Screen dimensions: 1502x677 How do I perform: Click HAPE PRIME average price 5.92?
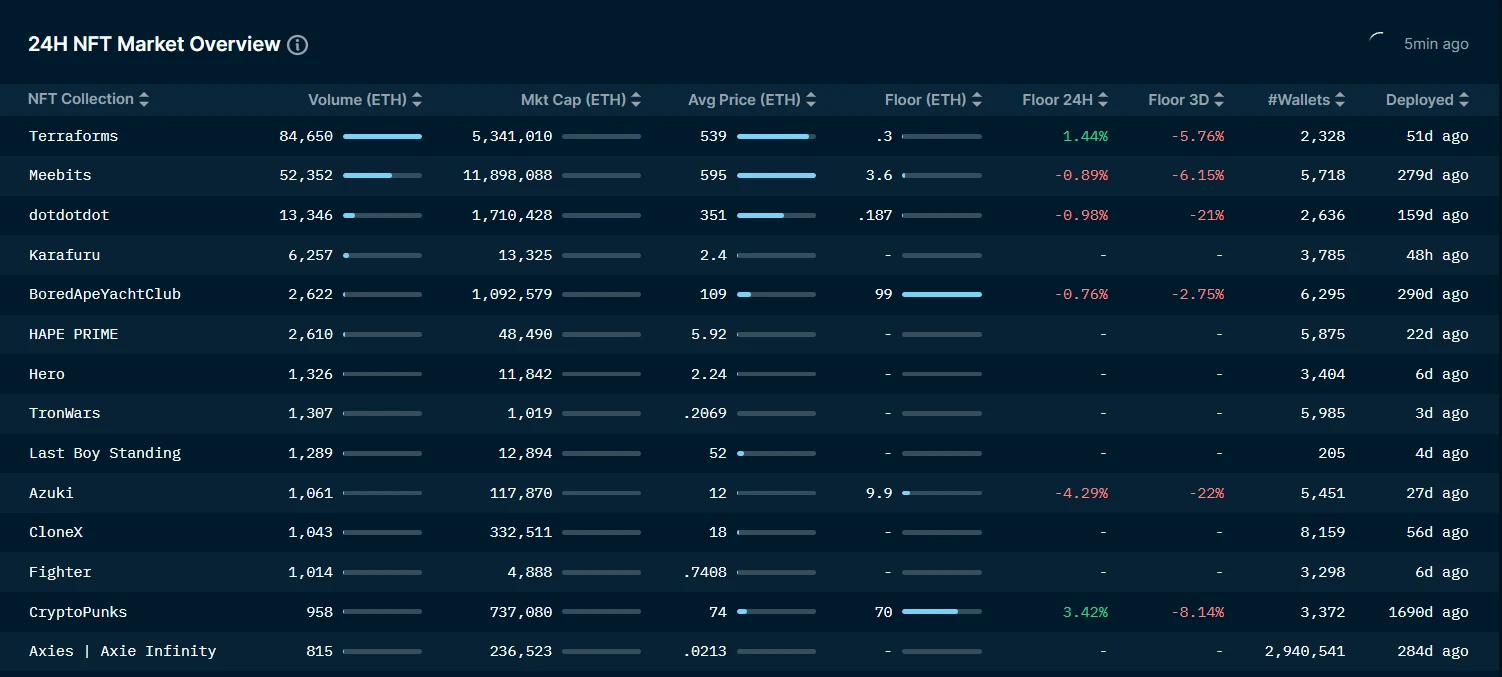point(709,334)
